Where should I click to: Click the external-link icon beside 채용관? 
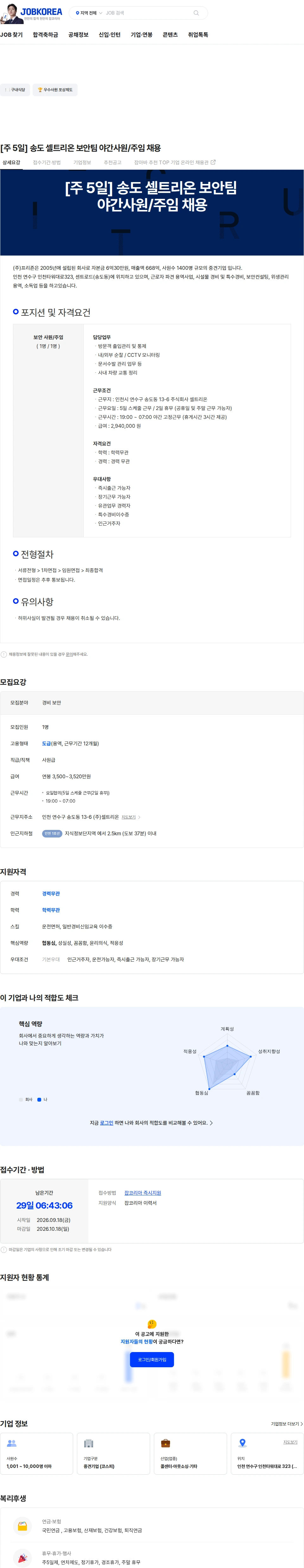[x=212, y=162]
